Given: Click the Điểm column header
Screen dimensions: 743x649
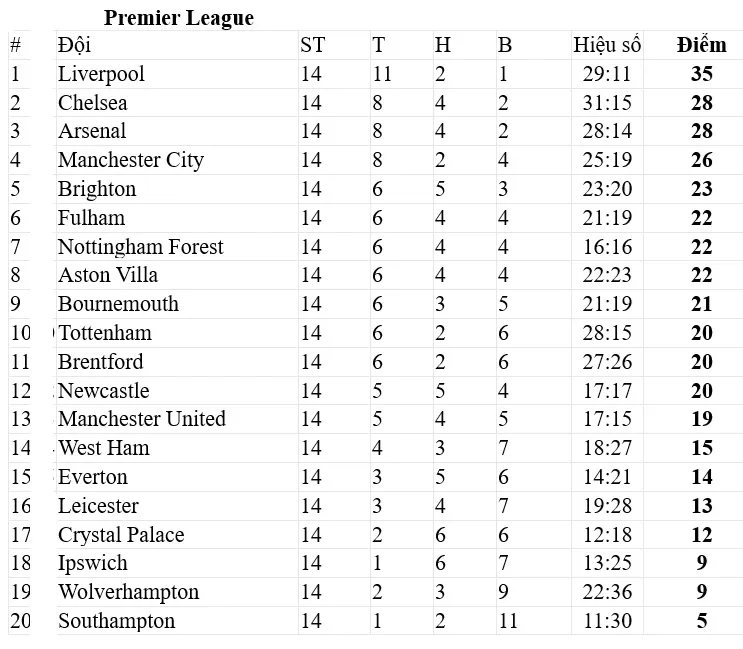Looking at the screenshot, I should (701, 45).
